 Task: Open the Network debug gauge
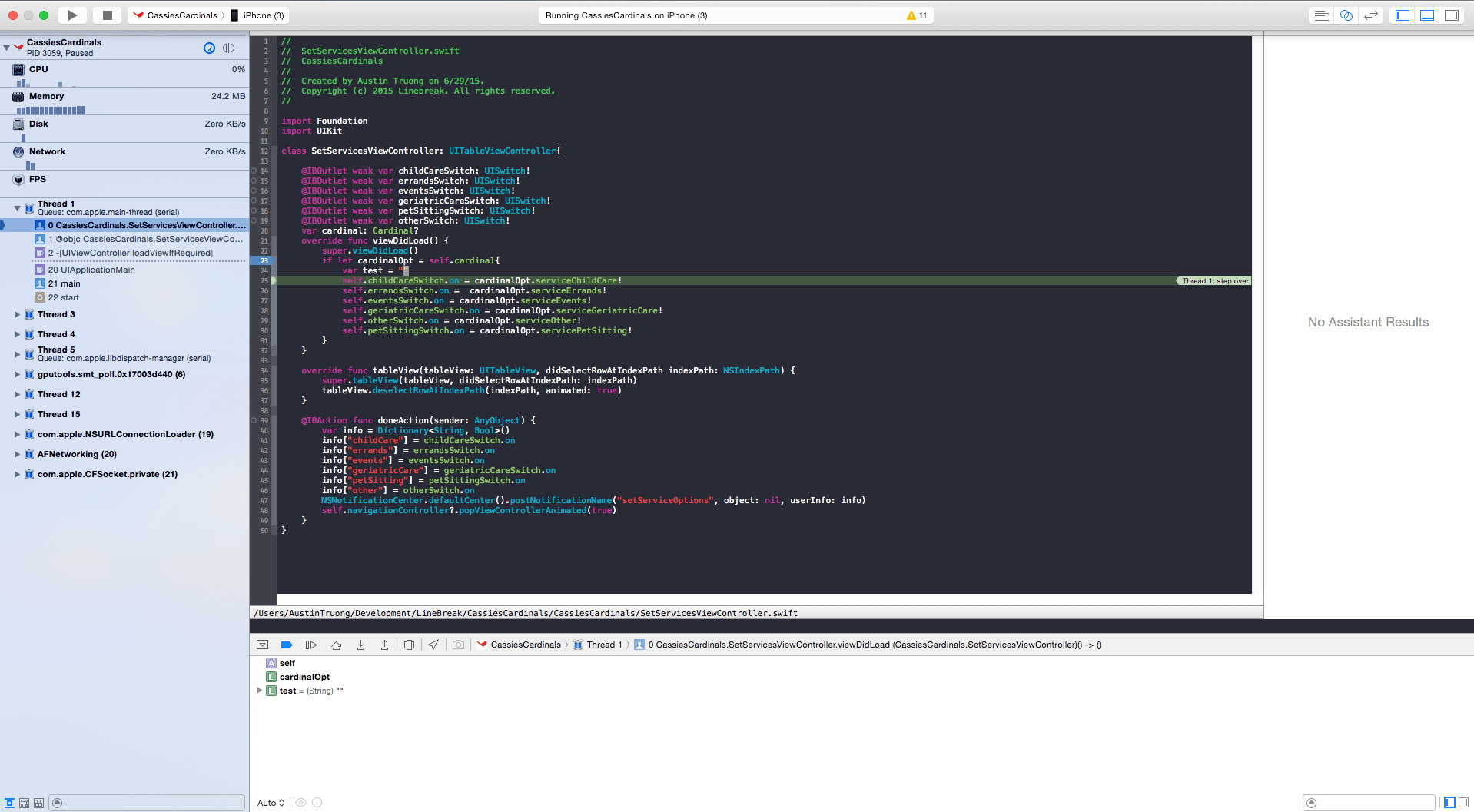coord(124,157)
